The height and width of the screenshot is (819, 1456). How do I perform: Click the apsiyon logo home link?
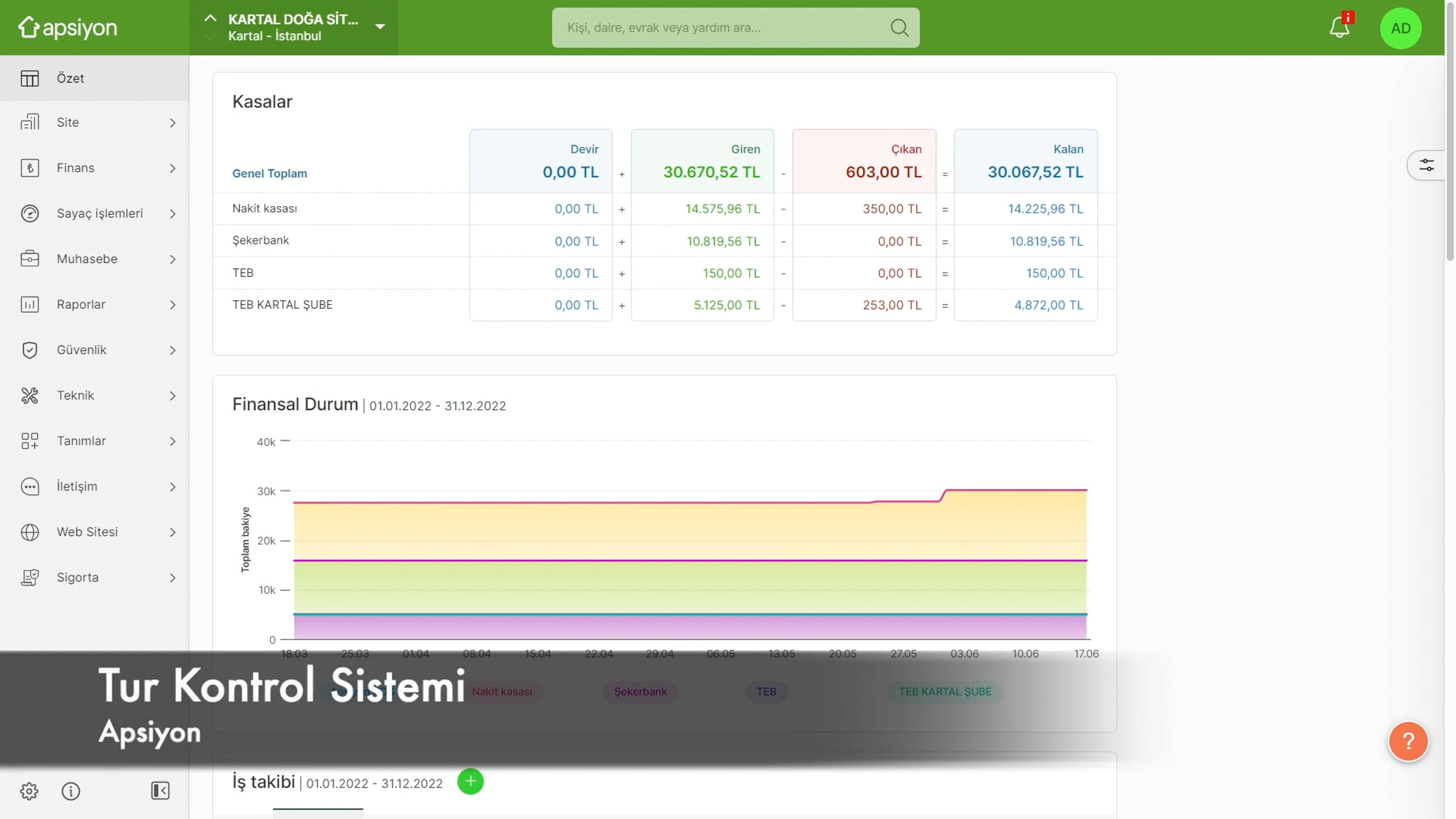point(68,27)
